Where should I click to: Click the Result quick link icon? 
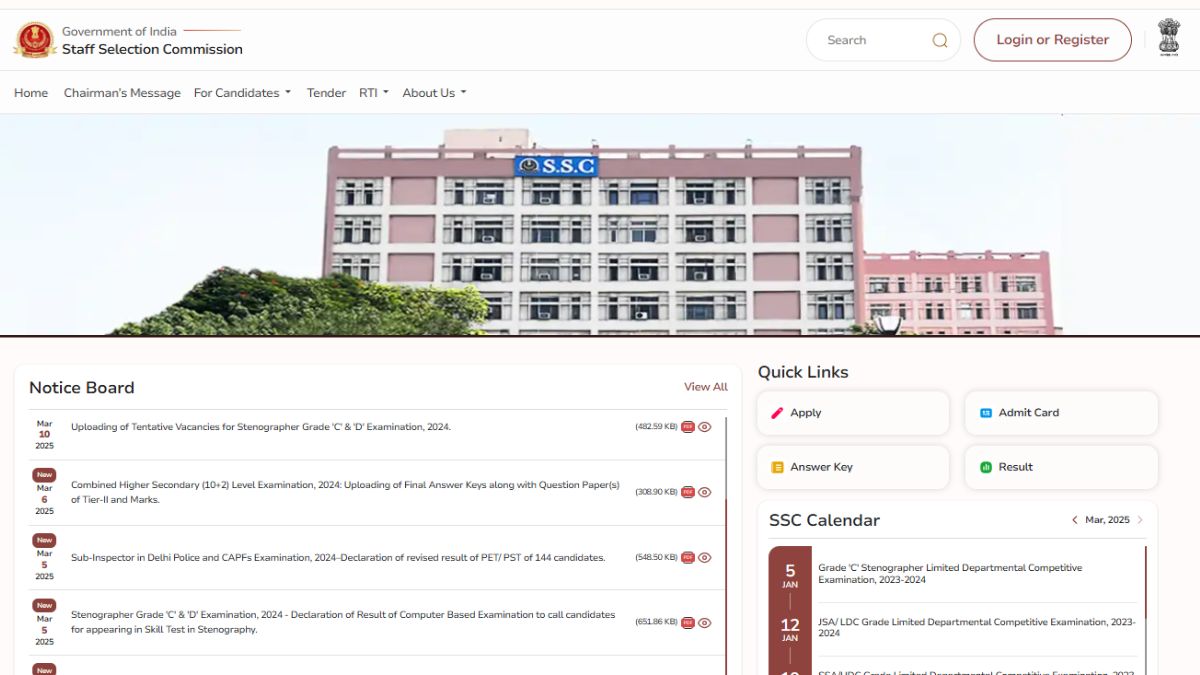986,466
